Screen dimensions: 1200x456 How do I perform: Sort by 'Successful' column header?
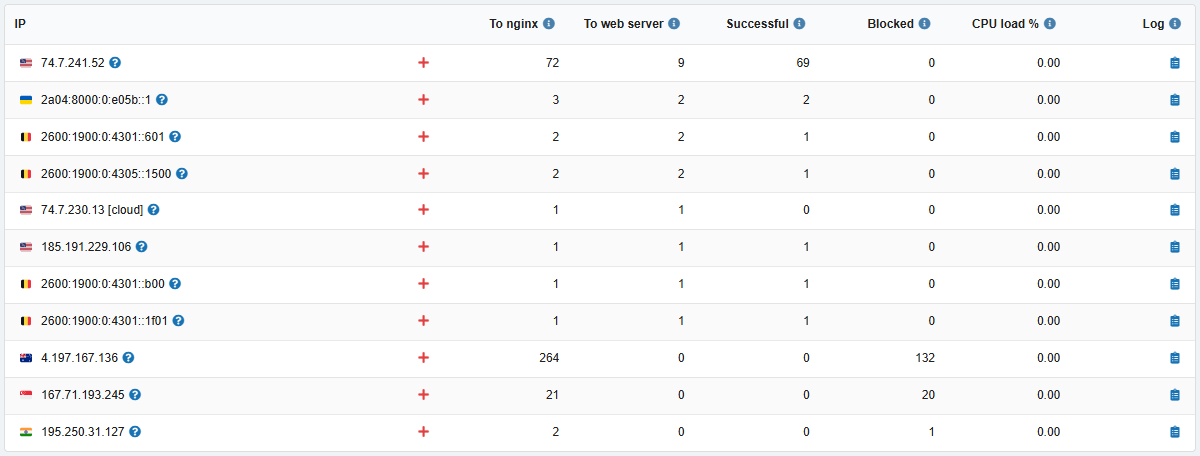click(757, 24)
